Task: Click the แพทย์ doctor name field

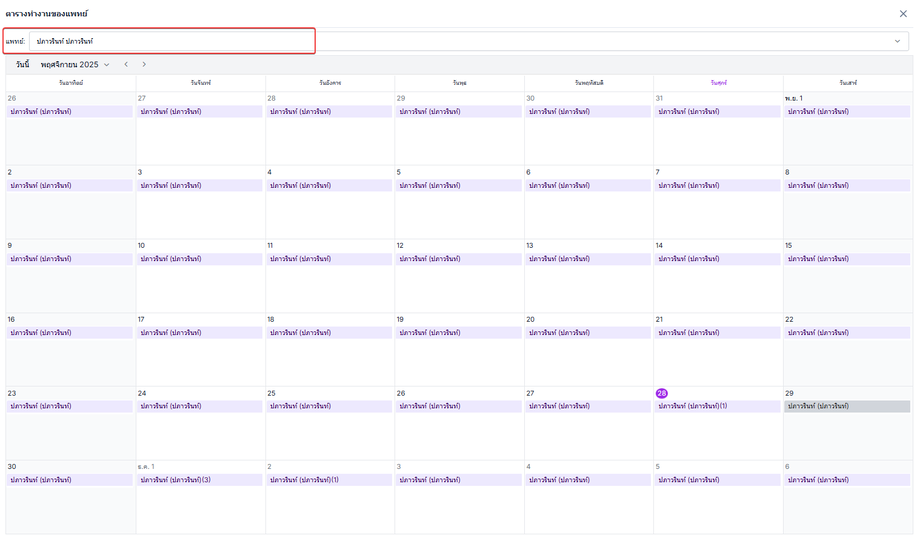Action: pyautogui.click(x=170, y=41)
